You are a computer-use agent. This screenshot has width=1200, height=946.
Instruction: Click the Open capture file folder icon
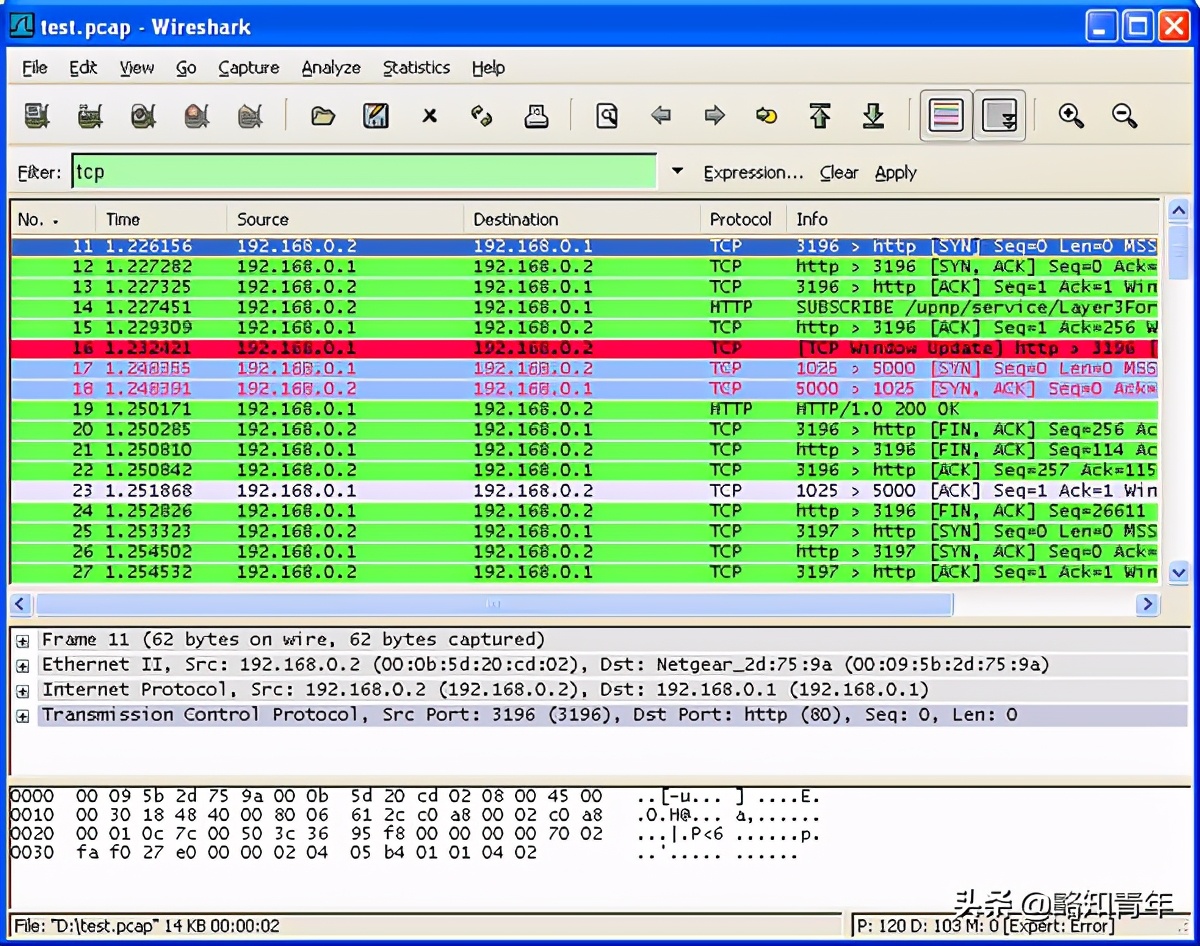tap(322, 116)
